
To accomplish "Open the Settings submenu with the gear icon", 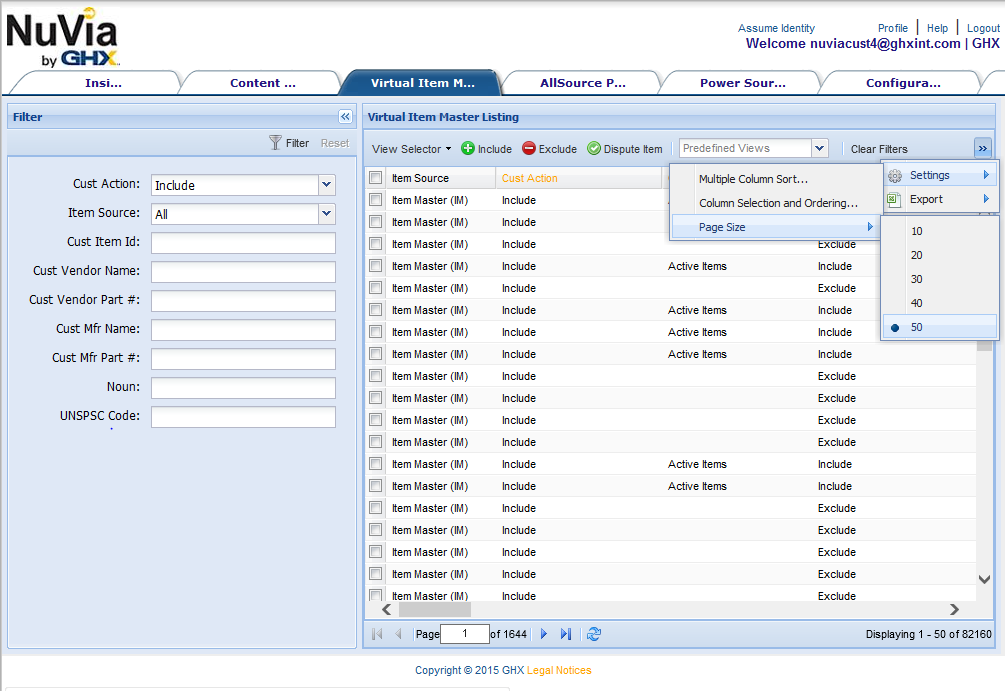I will click(x=940, y=175).
